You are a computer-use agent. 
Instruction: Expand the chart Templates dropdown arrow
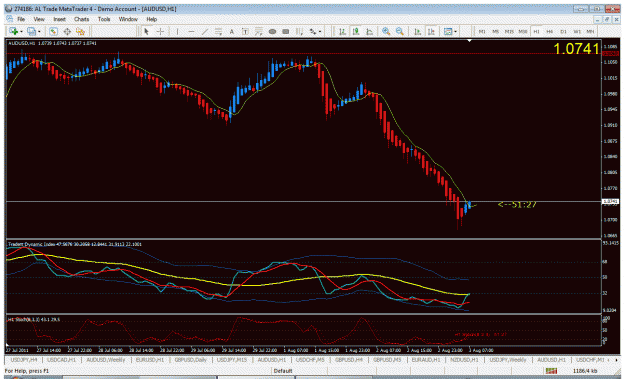pyautogui.click(x=456, y=31)
